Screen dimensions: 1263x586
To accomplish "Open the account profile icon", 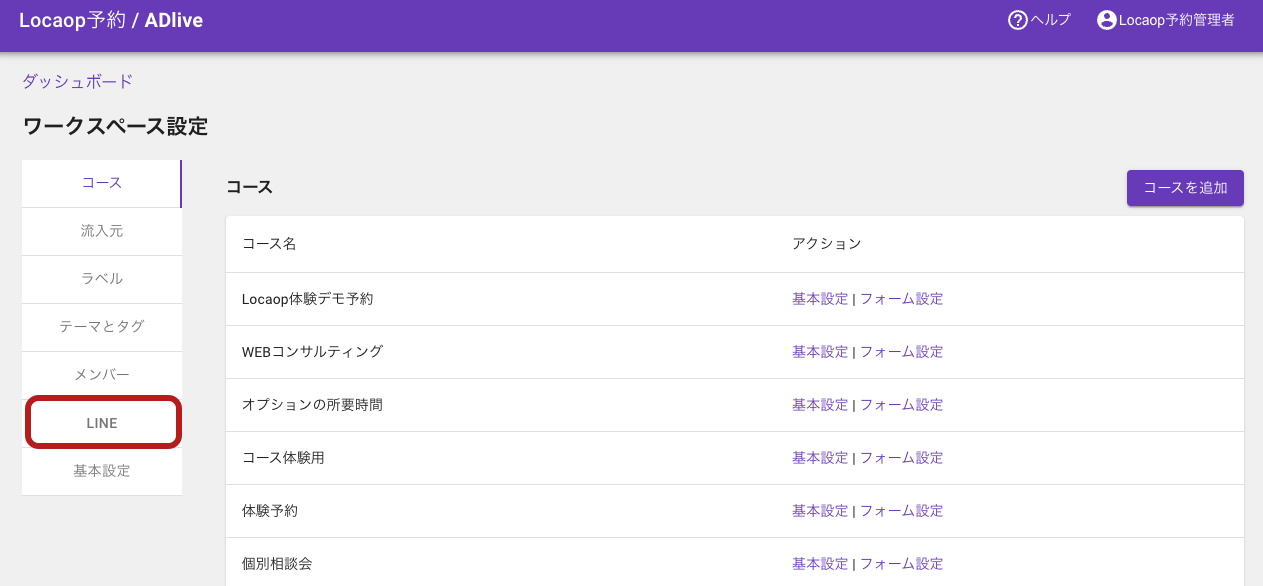I will (x=1106, y=20).
